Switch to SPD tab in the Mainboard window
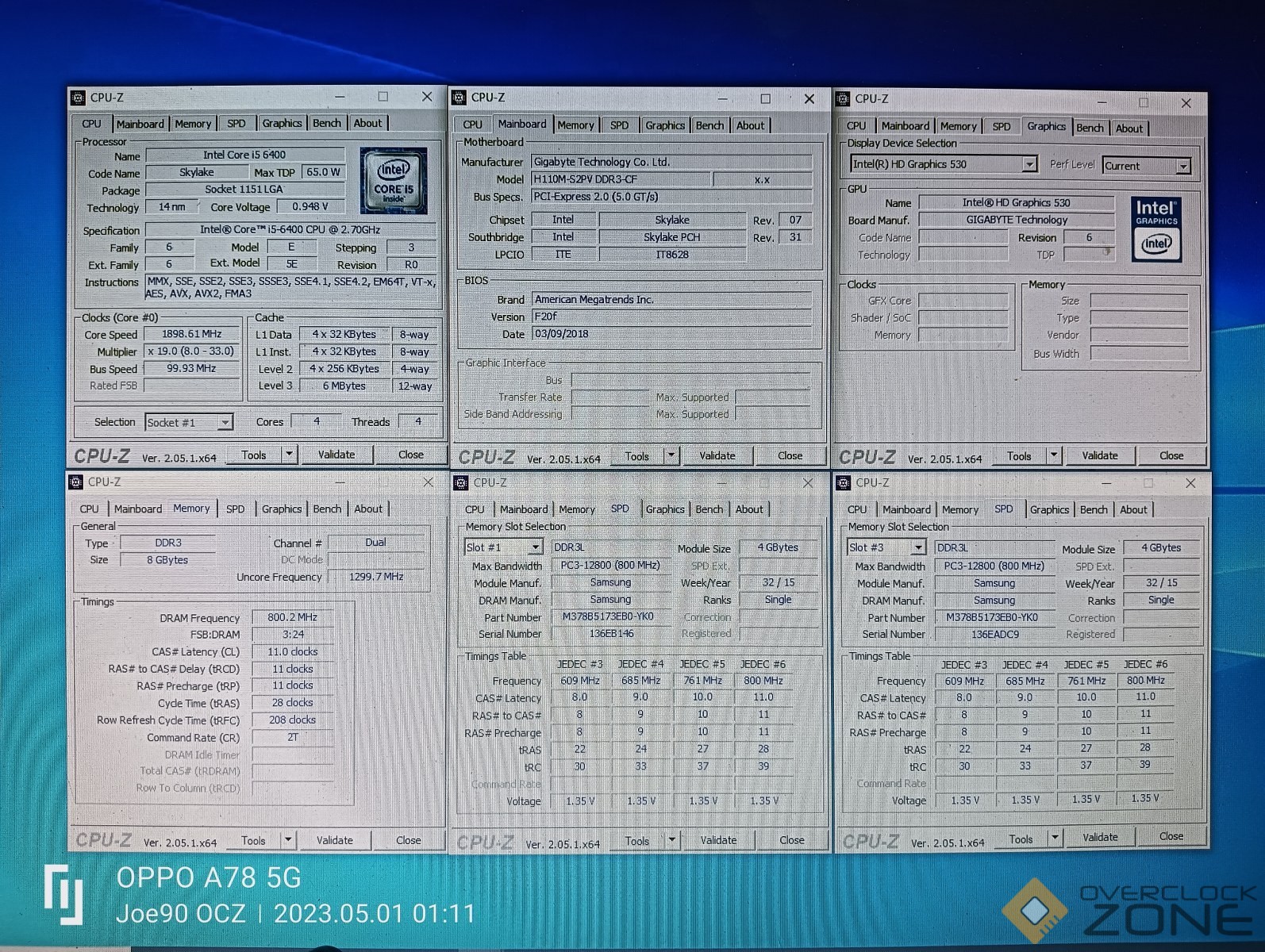 (619, 125)
